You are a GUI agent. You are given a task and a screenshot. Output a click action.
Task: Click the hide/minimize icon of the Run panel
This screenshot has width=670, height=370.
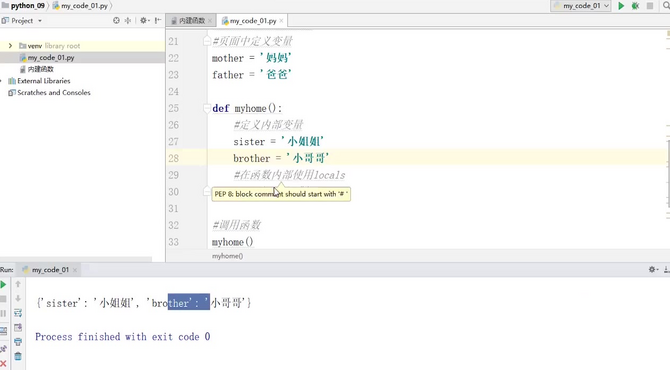667,270
